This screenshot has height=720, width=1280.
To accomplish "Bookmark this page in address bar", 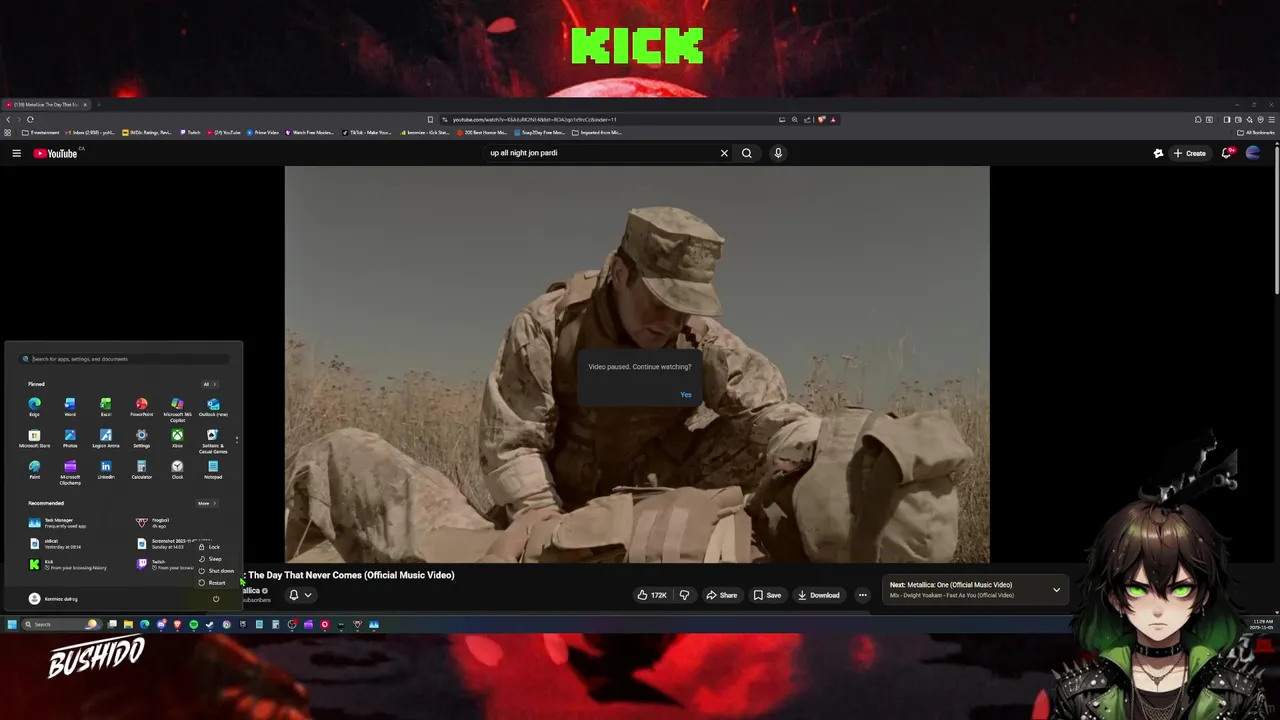I will [430, 119].
